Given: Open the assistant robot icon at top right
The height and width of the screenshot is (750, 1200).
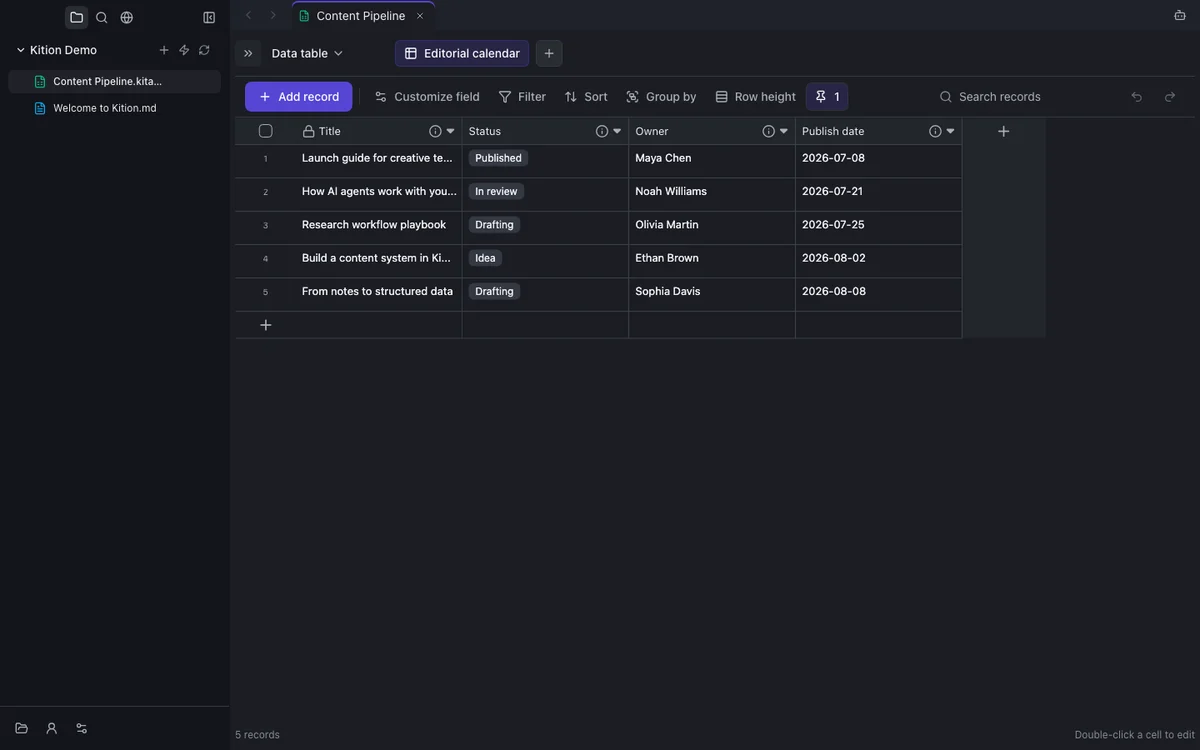Looking at the screenshot, I should click(x=1180, y=15).
